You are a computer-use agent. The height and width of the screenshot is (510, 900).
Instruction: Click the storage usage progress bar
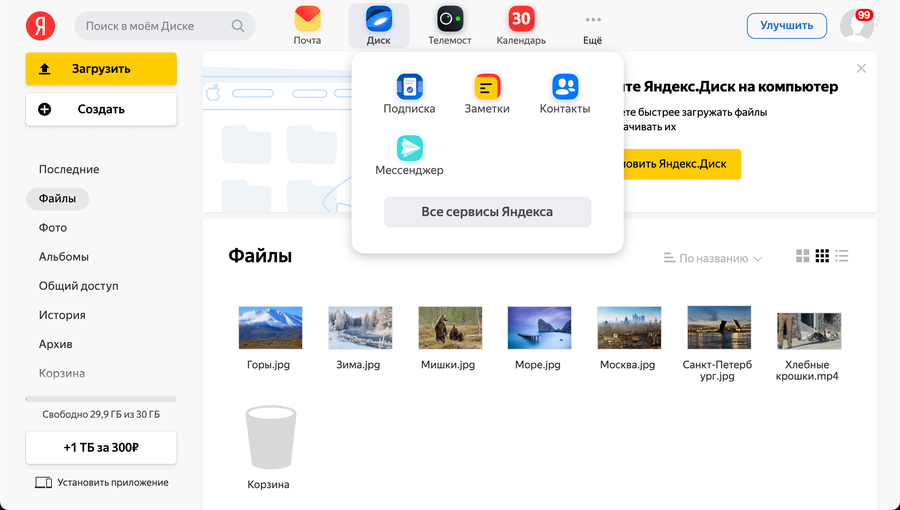point(101,399)
